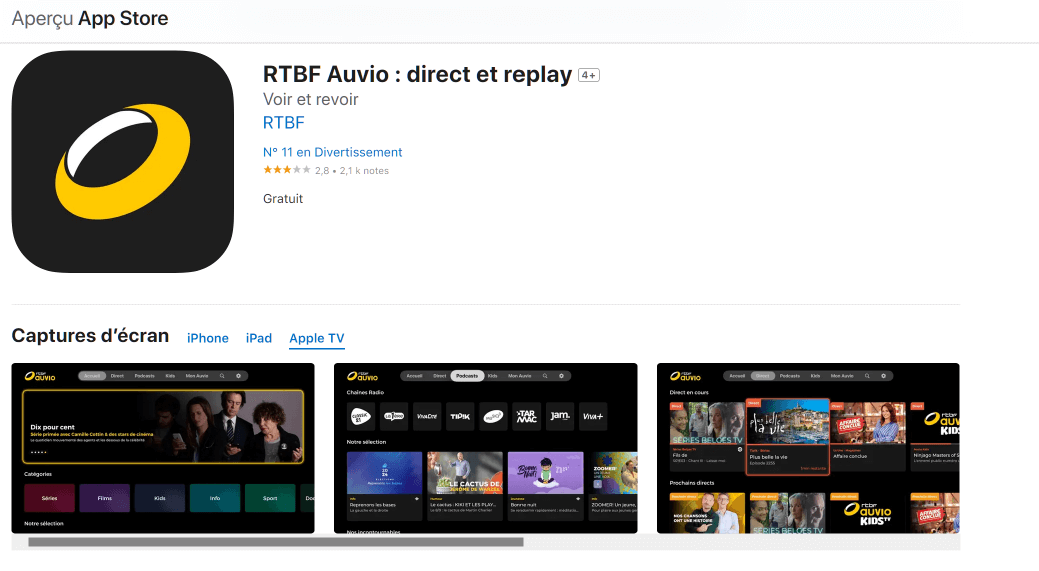Switch to the iPad screenshots tab

click(258, 338)
